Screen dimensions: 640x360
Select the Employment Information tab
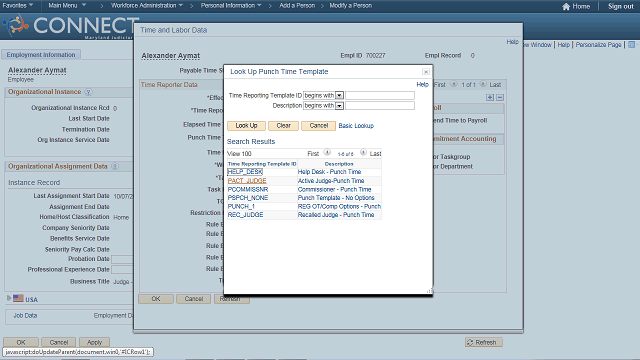click(x=41, y=55)
